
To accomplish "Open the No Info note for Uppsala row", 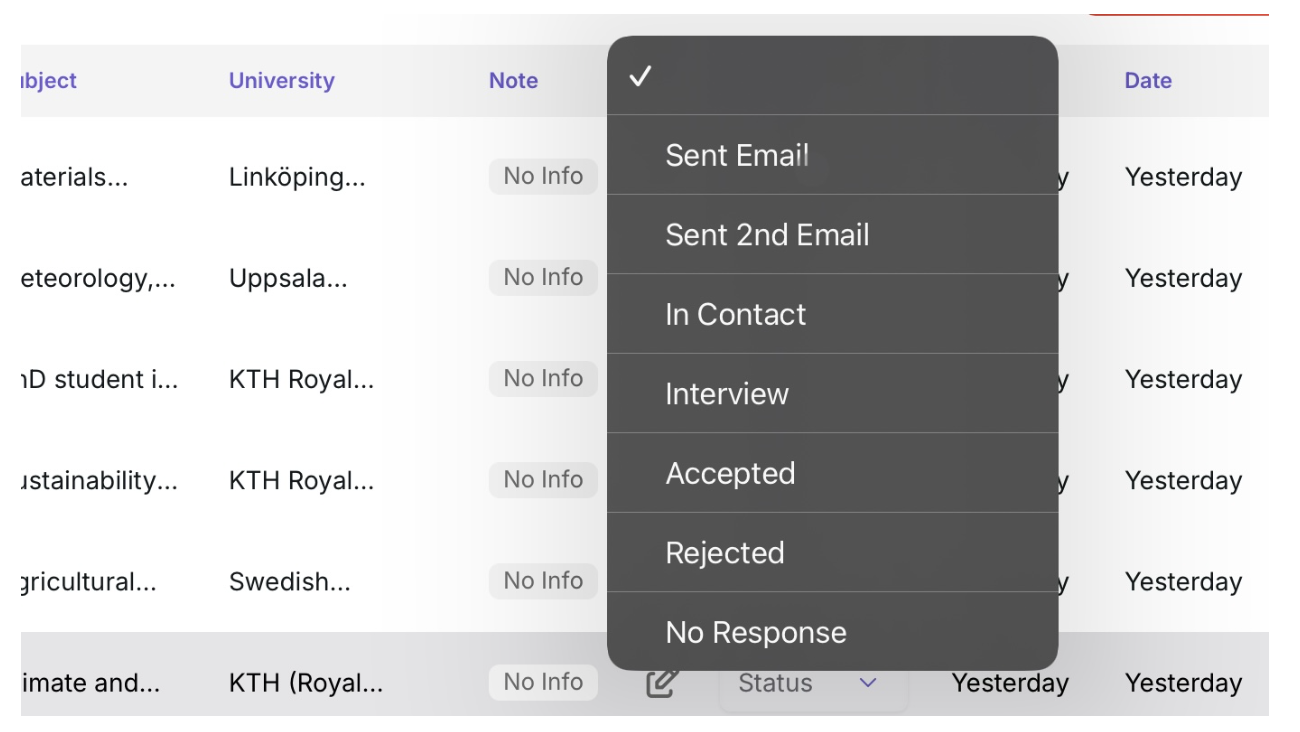I will point(543,278).
